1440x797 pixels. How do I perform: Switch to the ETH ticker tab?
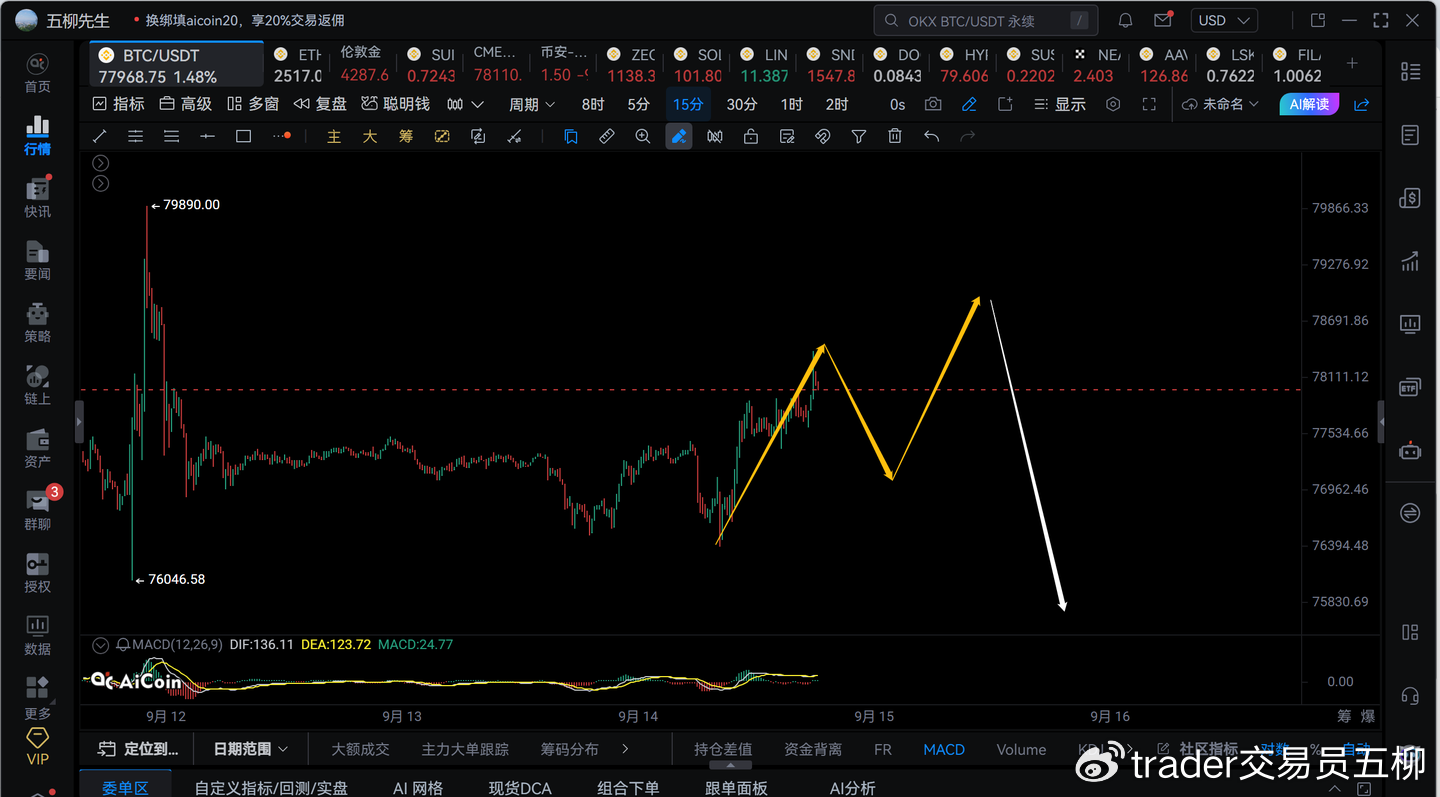coord(297,65)
